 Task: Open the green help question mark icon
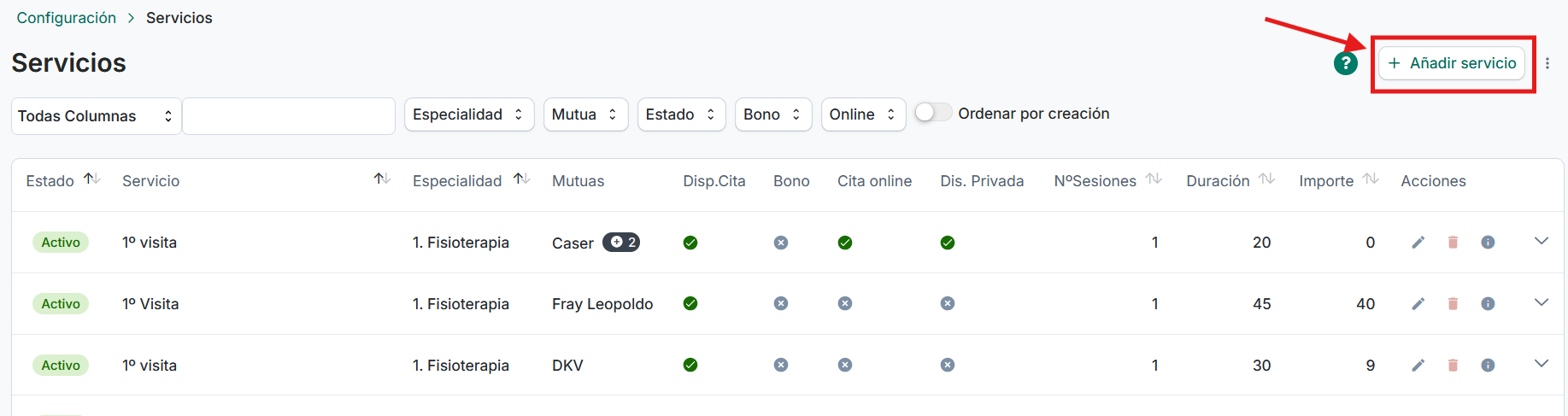click(1346, 63)
